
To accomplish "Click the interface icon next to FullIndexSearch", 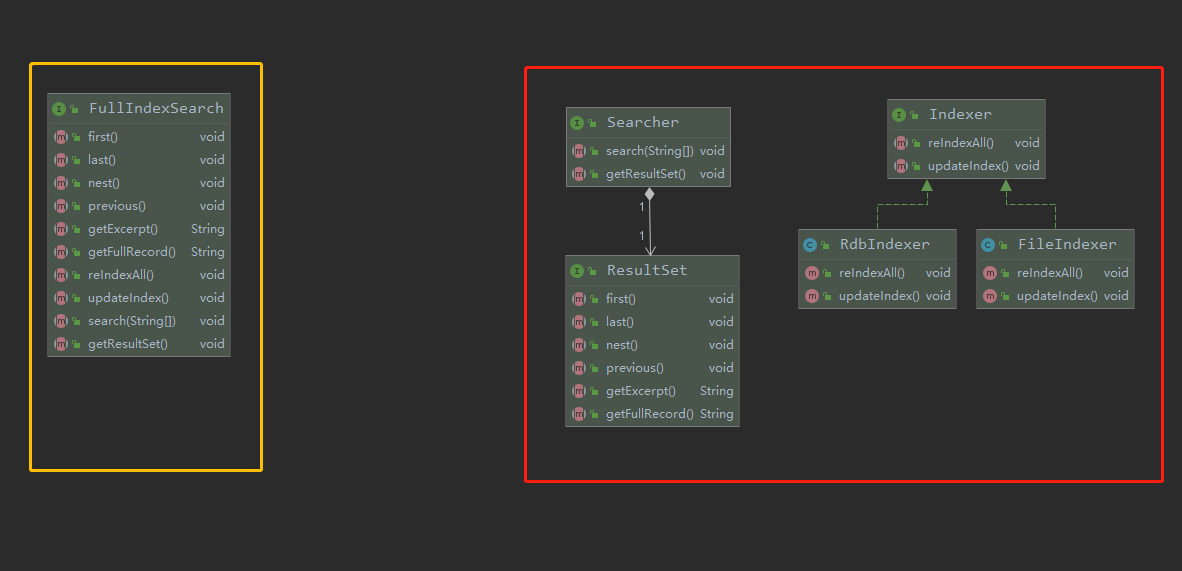I will pyautogui.click(x=59, y=109).
